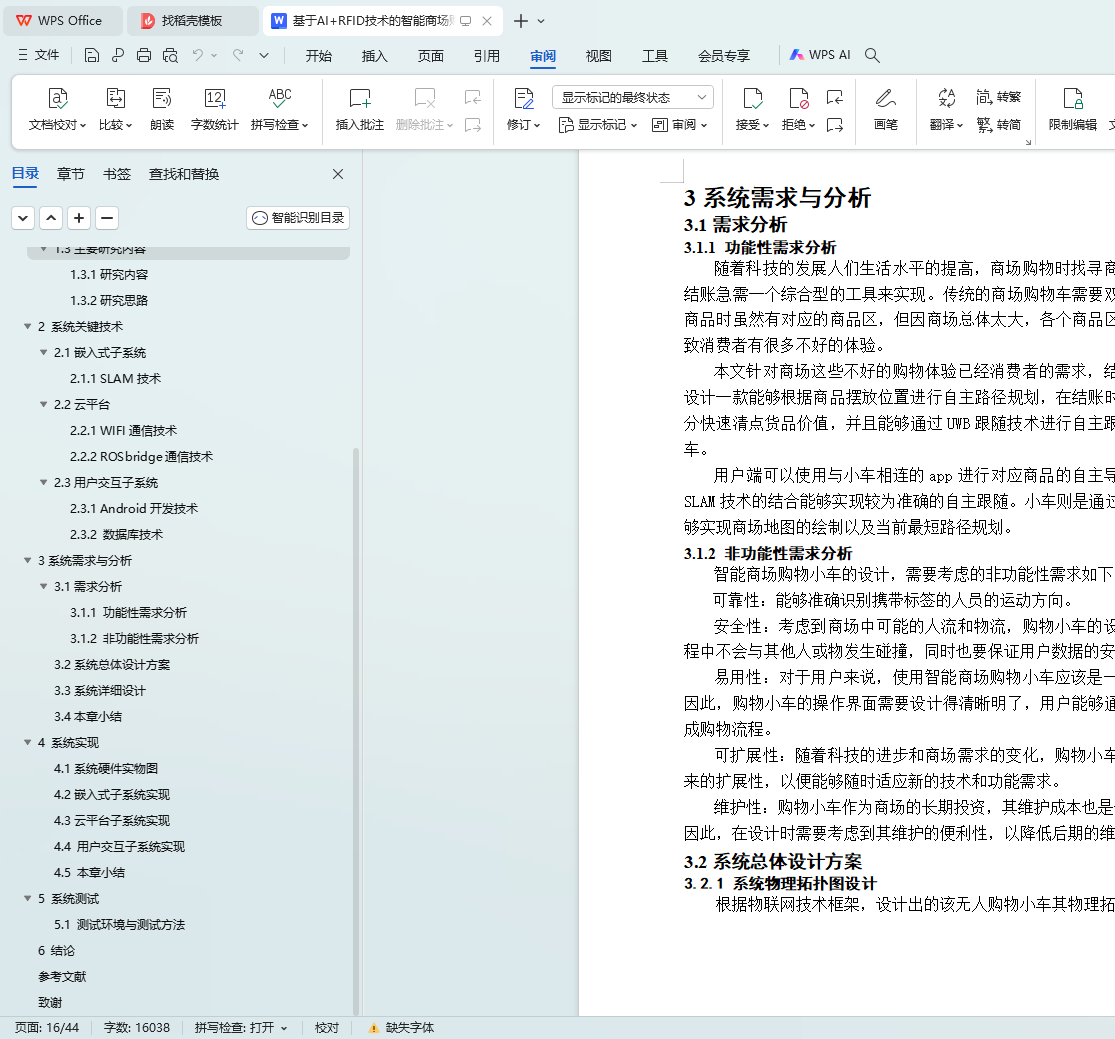Collapse the 5 系统测试 node
The image size is (1115, 1039).
(x=28, y=899)
